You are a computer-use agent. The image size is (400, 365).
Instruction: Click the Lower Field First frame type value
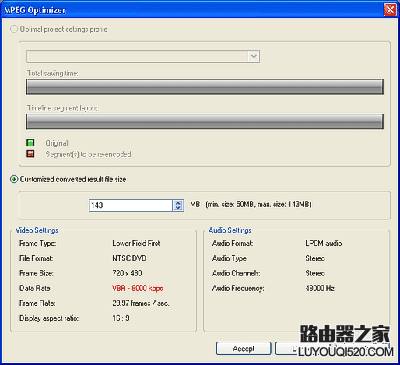136,243
